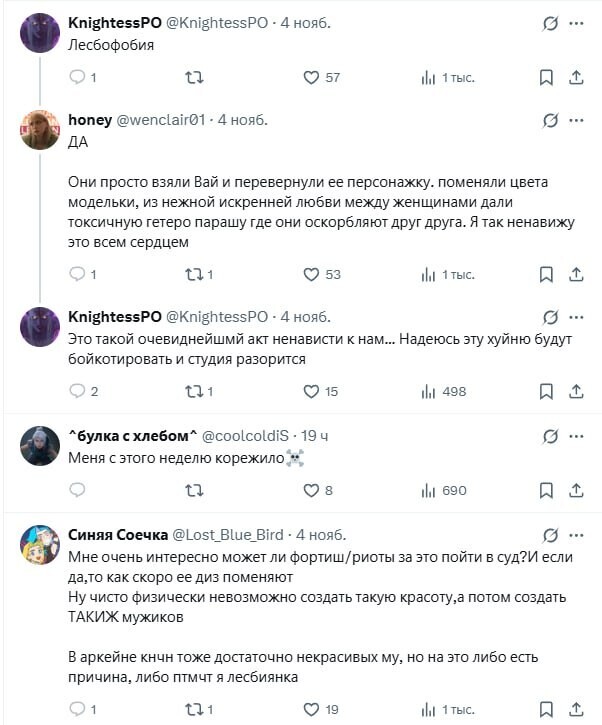
Task: Retweet the first KnightessPO tweet
Action: [194, 77]
